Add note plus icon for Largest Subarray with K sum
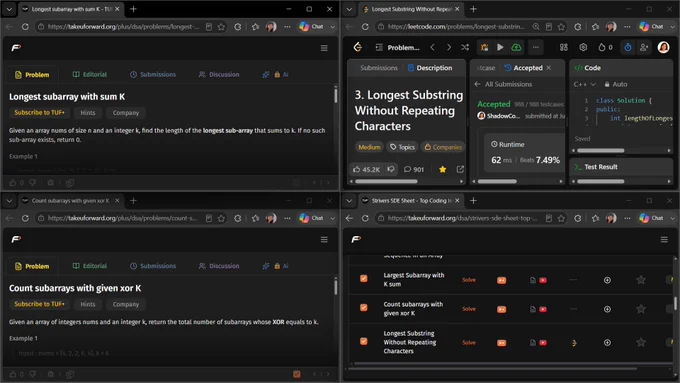Screen dimensions: 680x383 [x=607, y=280]
